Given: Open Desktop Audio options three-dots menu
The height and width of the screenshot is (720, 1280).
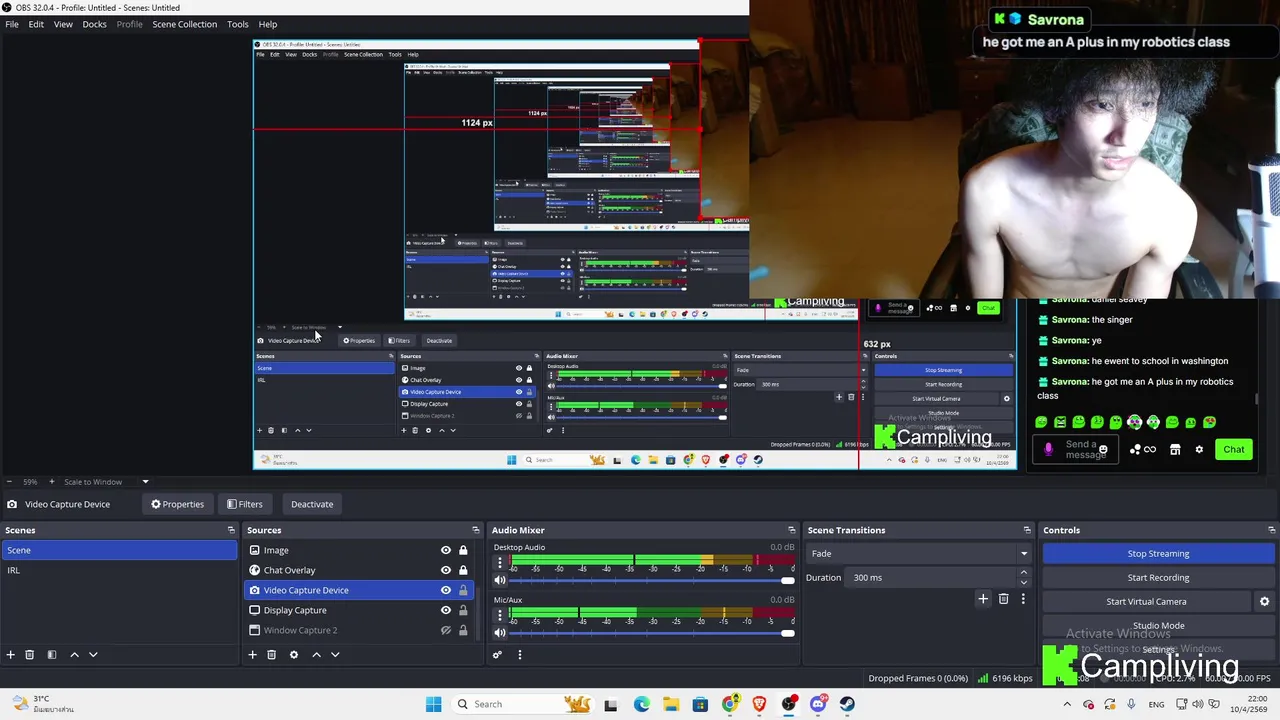Looking at the screenshot, I should [x=500, y=563].
